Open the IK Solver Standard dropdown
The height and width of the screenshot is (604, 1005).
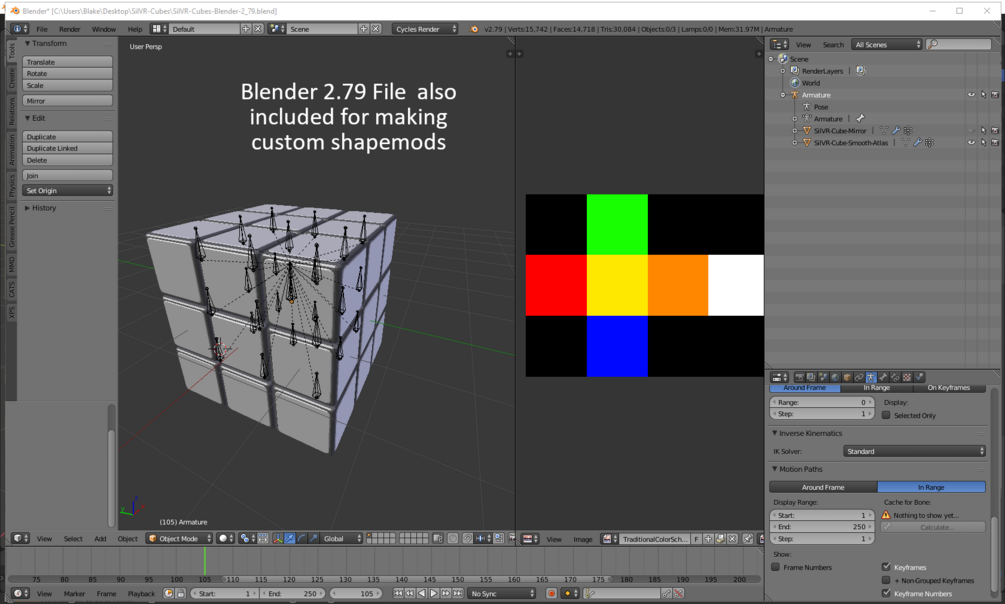tap(914, 451)
